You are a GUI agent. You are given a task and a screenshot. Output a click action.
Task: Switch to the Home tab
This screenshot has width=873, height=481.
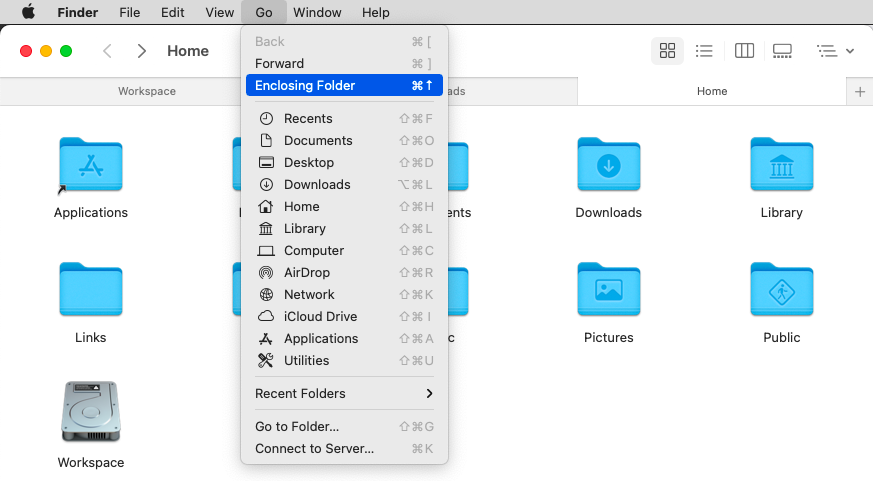(x=712, y=91)
